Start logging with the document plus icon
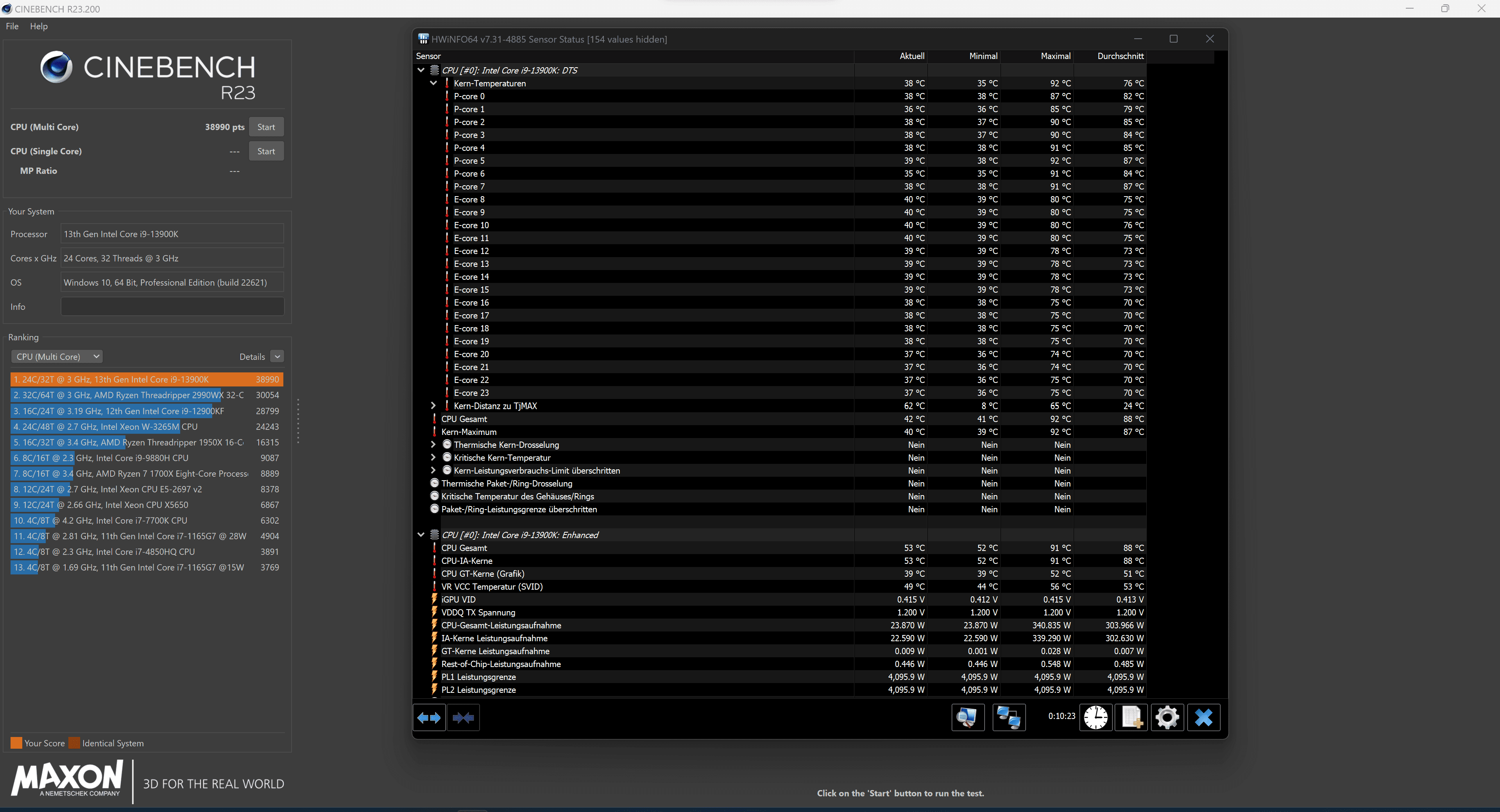Viewport: 1500px width, 812px height. coord(1131,717)
